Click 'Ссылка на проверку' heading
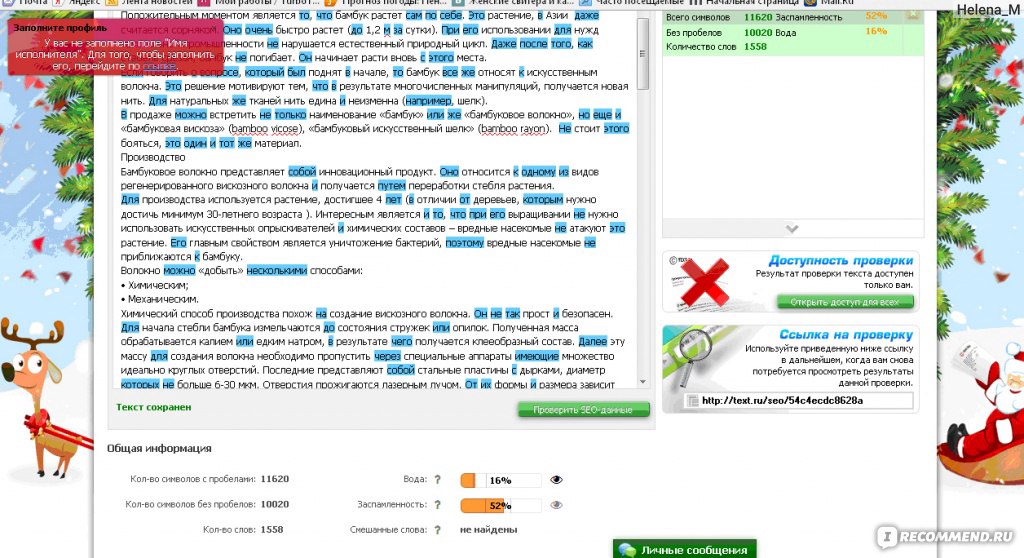1024x558 pixels. (846, 335)
